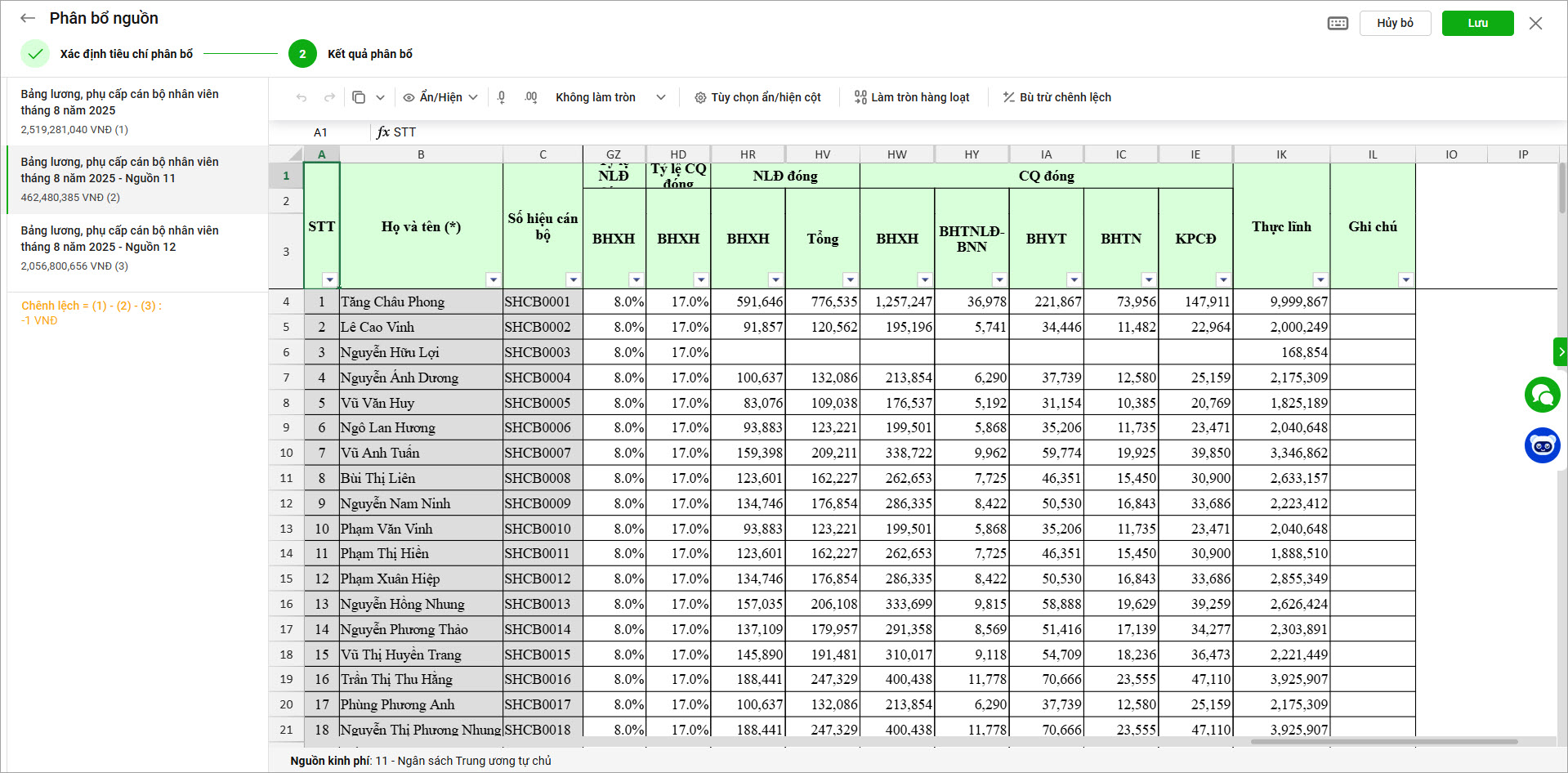The image size is (1568, 773).
Task: Click cell SHCB0005
Action: (x=543, y=403)
